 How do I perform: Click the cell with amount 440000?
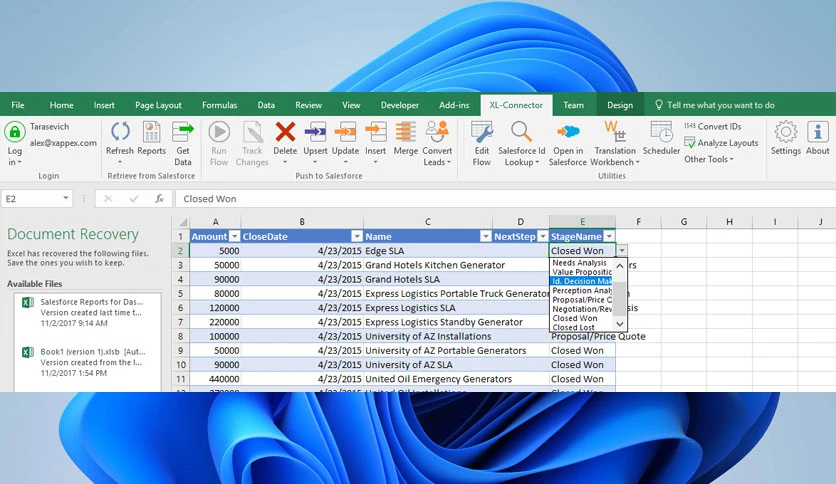pyautogui.click(x=215, y=379)
